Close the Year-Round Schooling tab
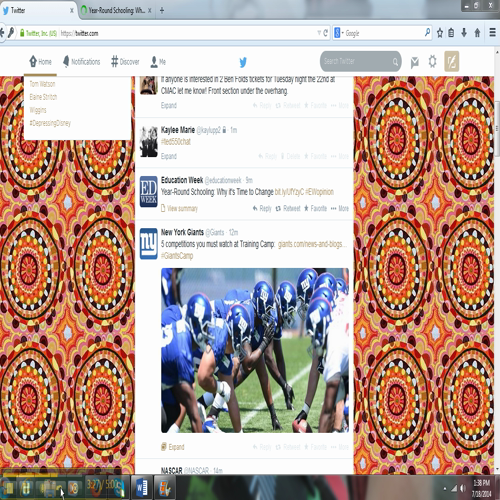This screenshot has height=500, width=500. (x=150, y=11)
